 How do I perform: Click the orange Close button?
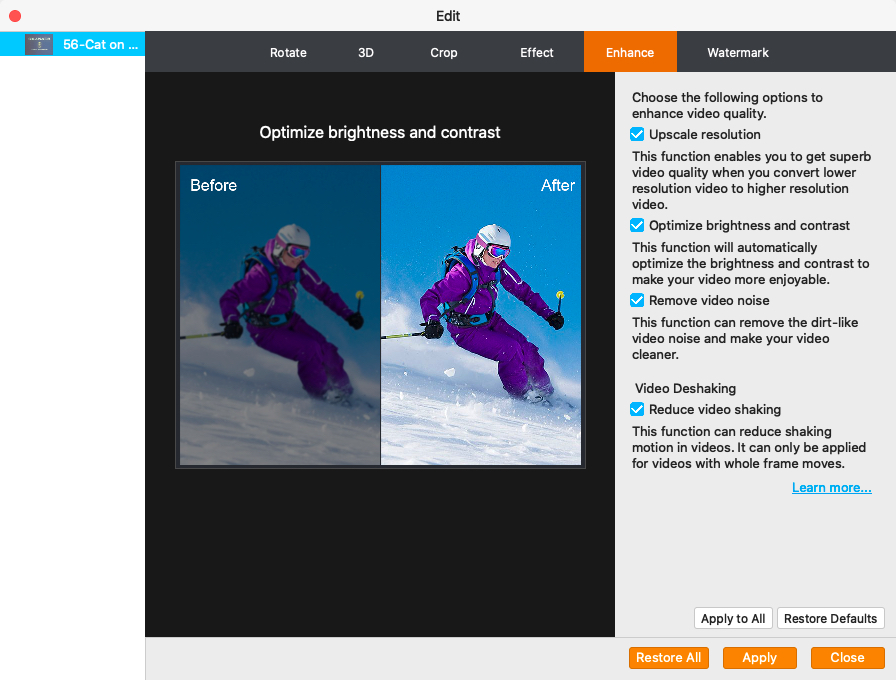coord(847,658)
